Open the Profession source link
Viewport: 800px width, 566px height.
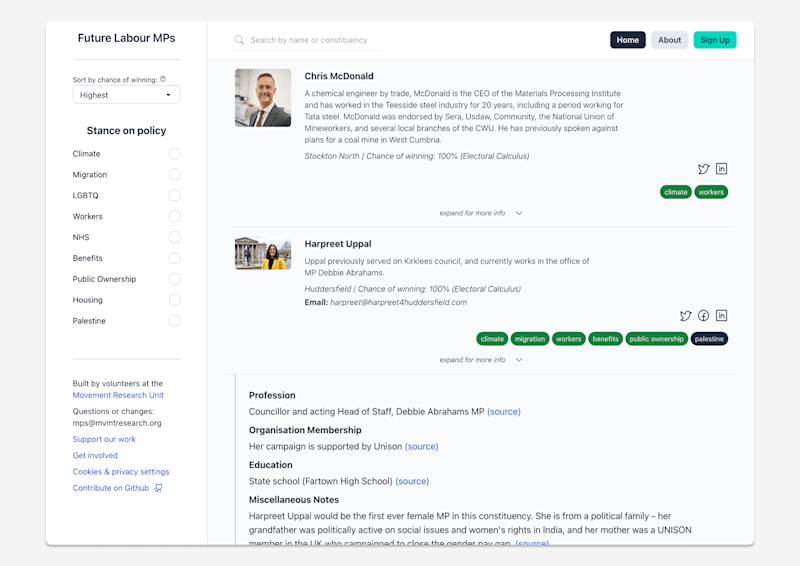[x=504, y=411]
